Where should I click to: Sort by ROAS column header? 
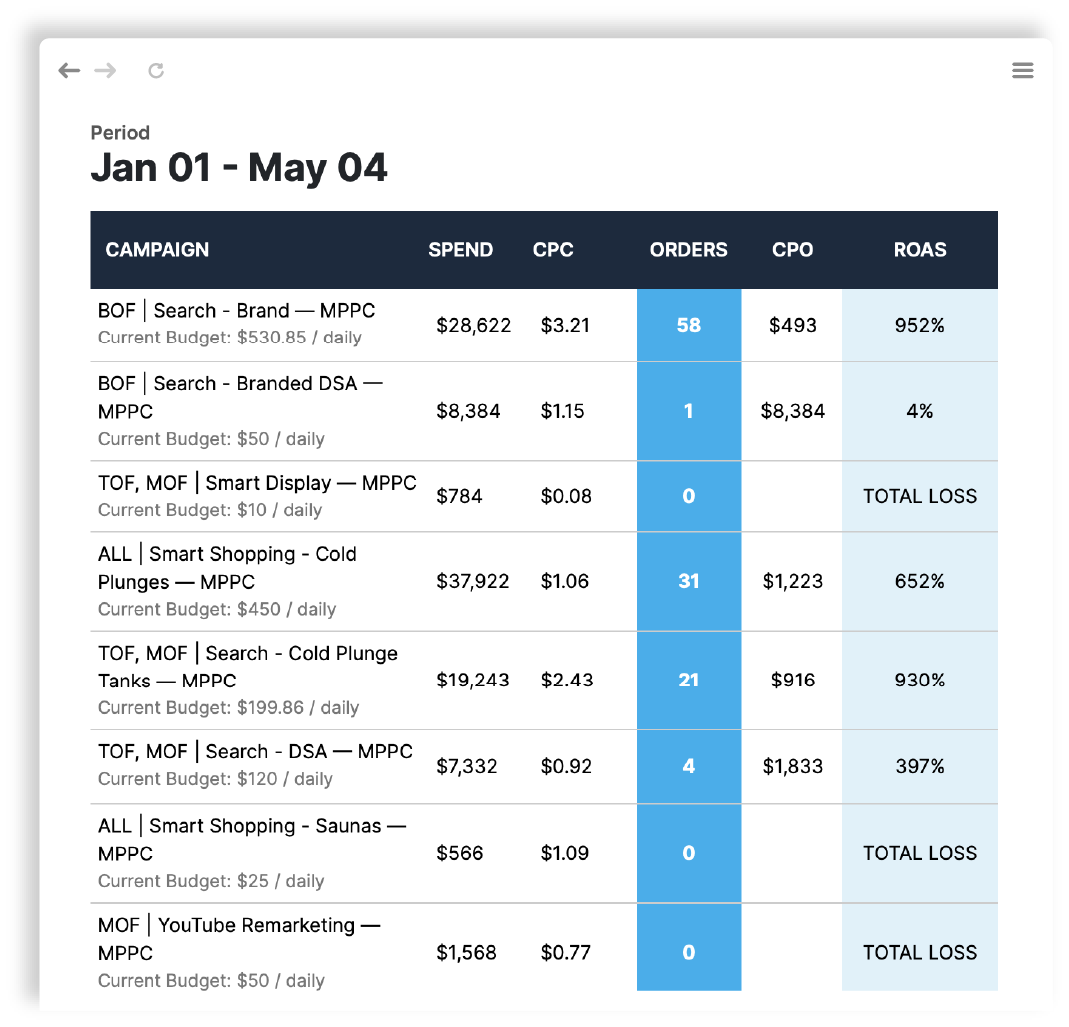tap(919, 250)
